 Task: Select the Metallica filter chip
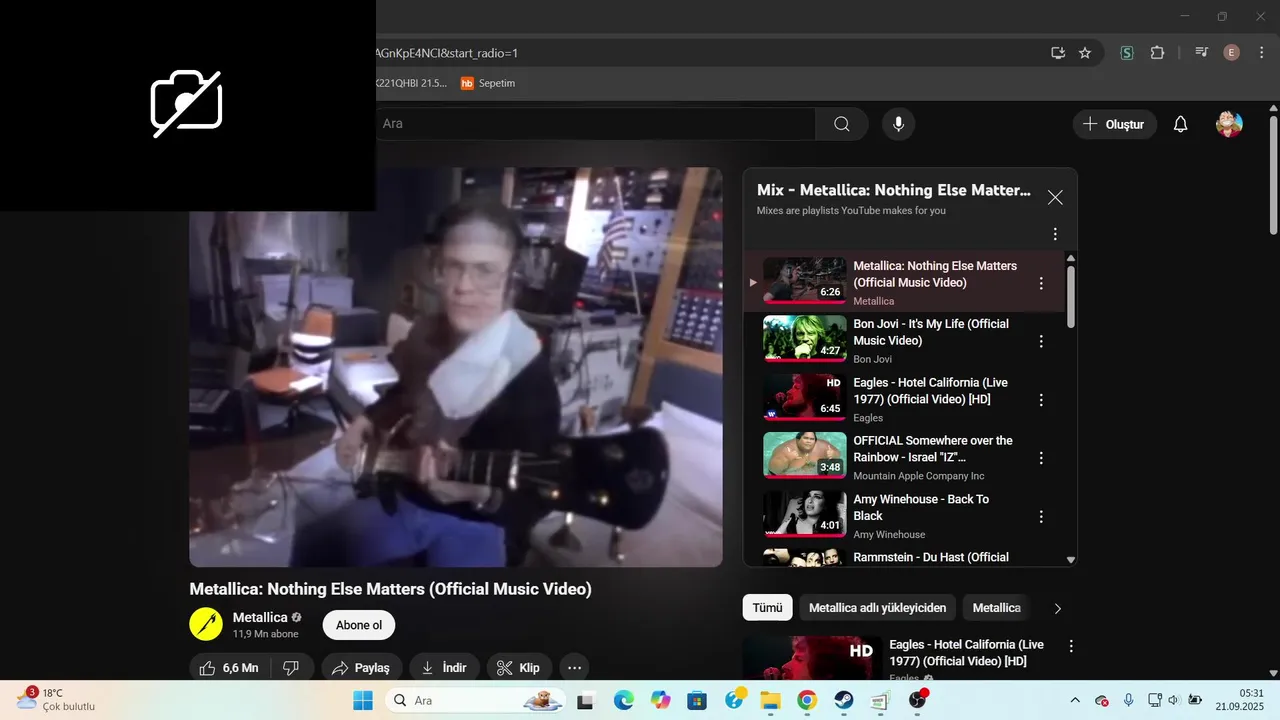(996, 607)
